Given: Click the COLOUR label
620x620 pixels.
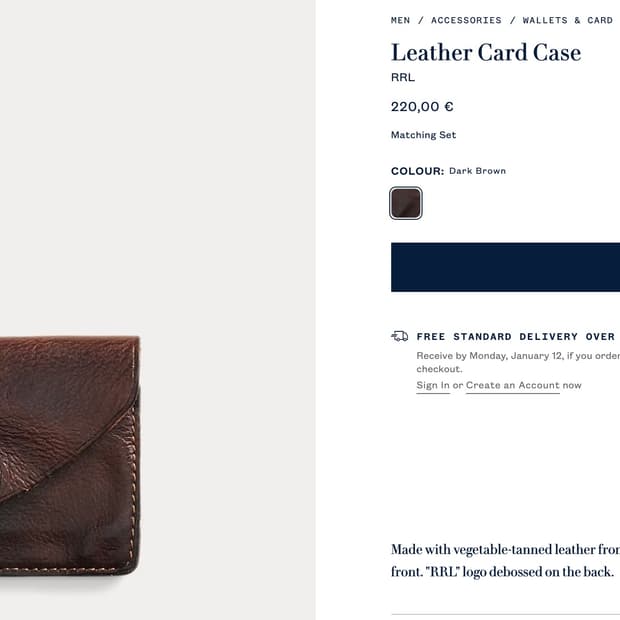Looking at the screenshot, I should click(418, 171).
